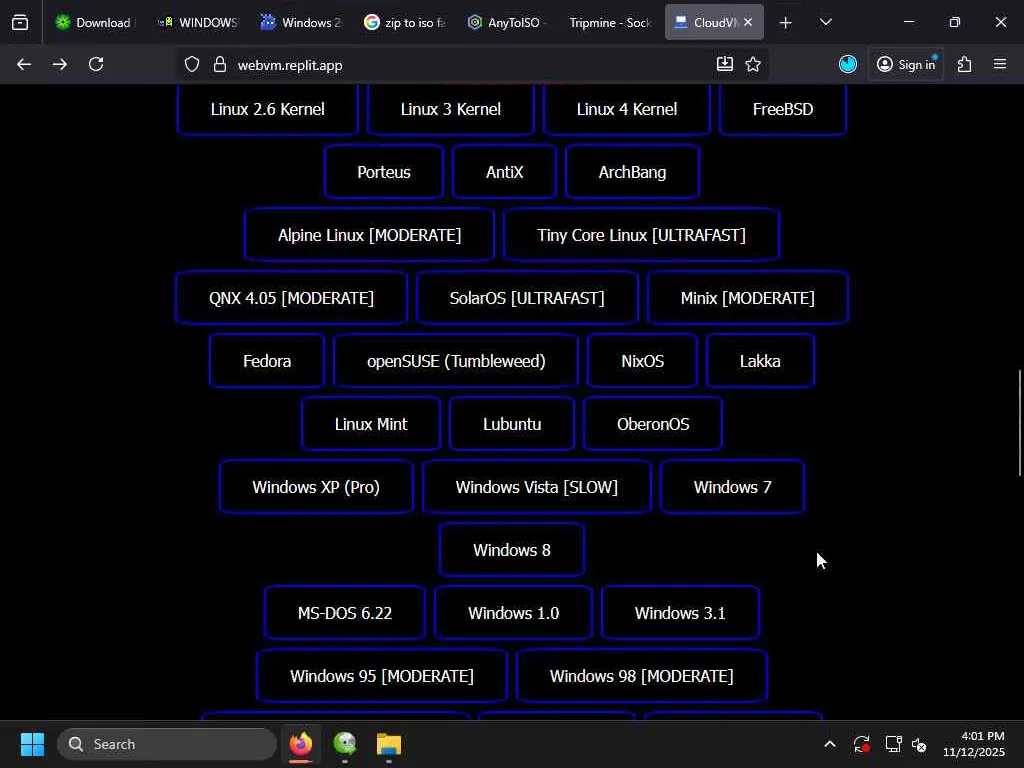Open the display/network tray icon
The width and height of the screenshot is (1024, 768).
[x=893, y=744]
